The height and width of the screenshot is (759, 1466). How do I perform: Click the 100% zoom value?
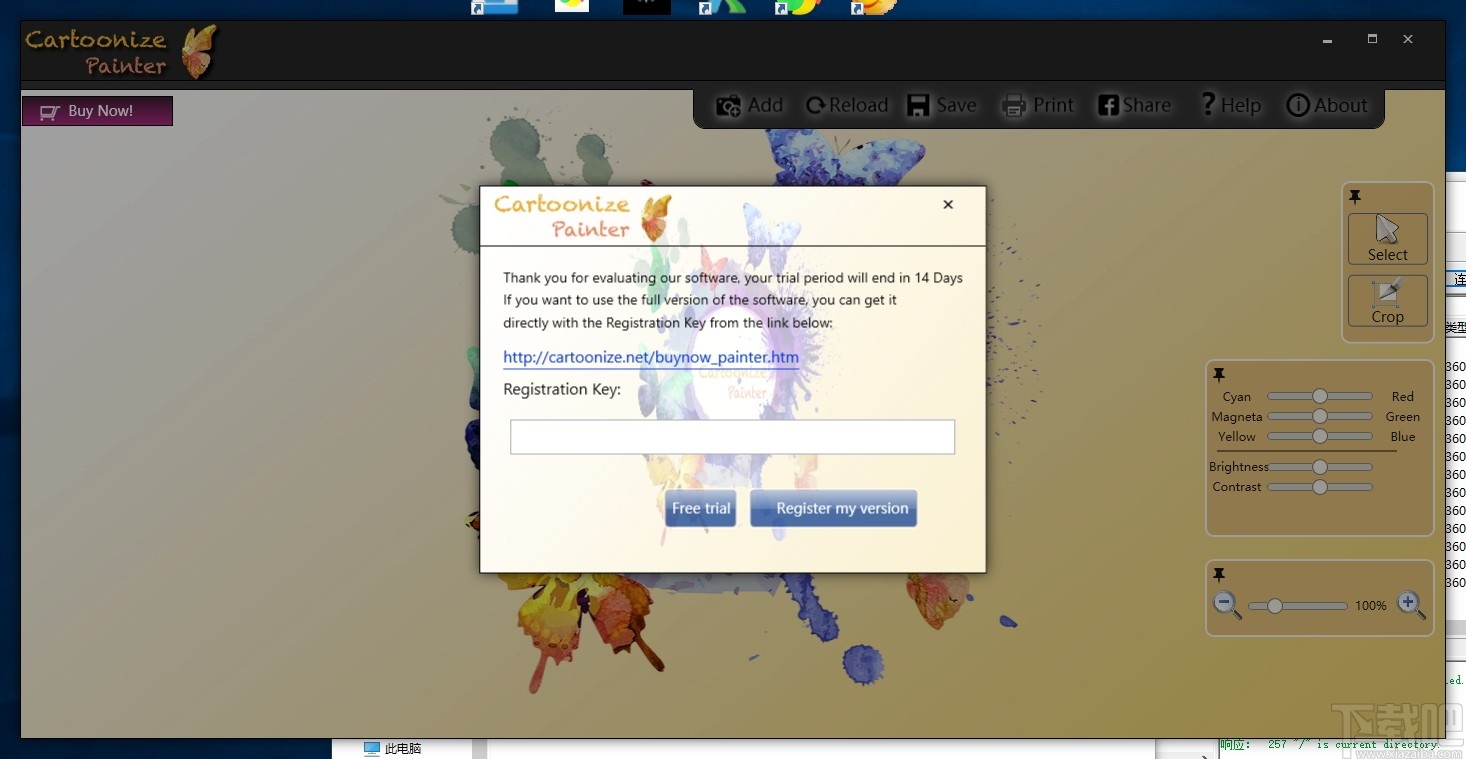click(1371, 606)
